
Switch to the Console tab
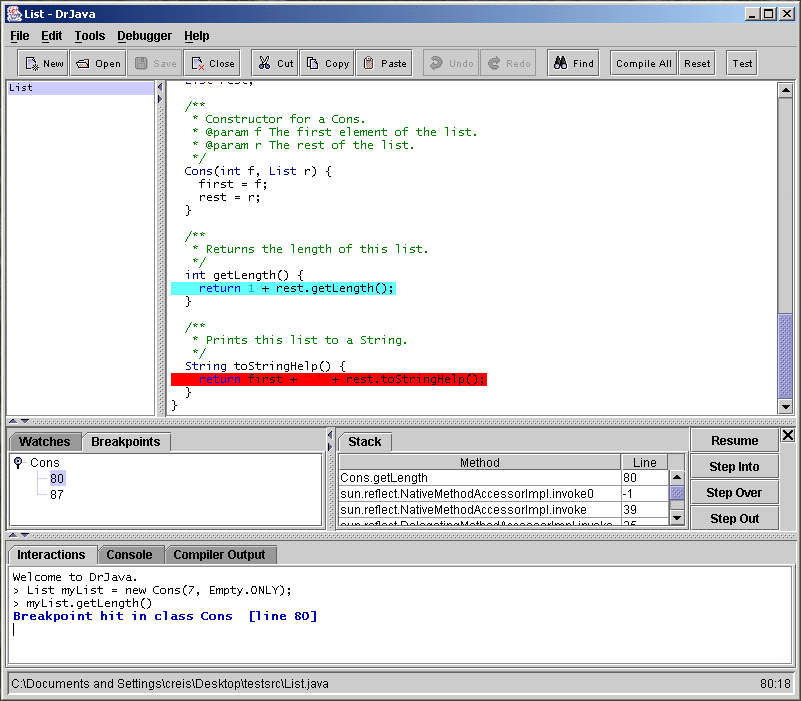[x=131, y=554]
